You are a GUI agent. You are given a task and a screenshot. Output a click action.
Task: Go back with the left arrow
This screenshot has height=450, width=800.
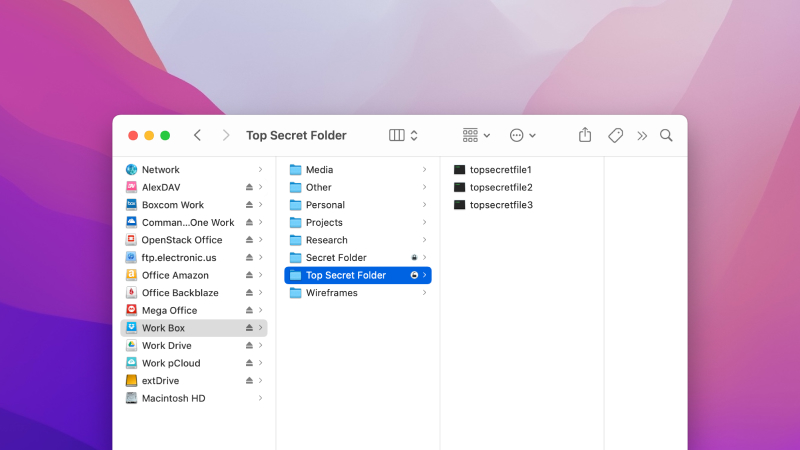(197, 135)
